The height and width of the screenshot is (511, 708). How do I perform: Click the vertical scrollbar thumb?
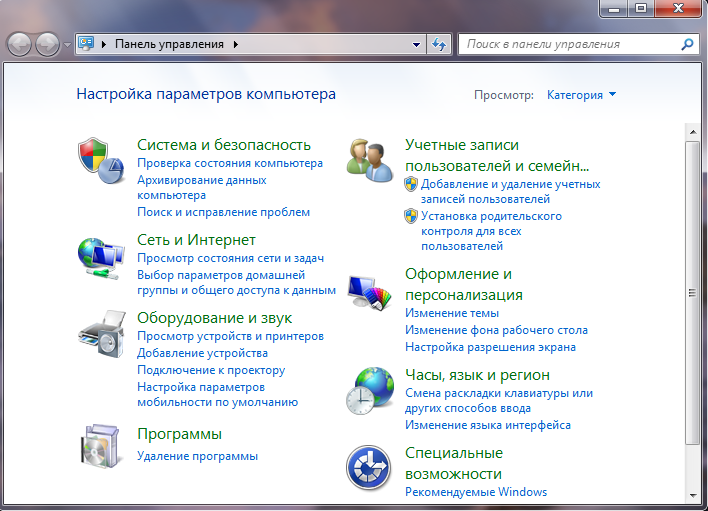click(x=692, y=293)
